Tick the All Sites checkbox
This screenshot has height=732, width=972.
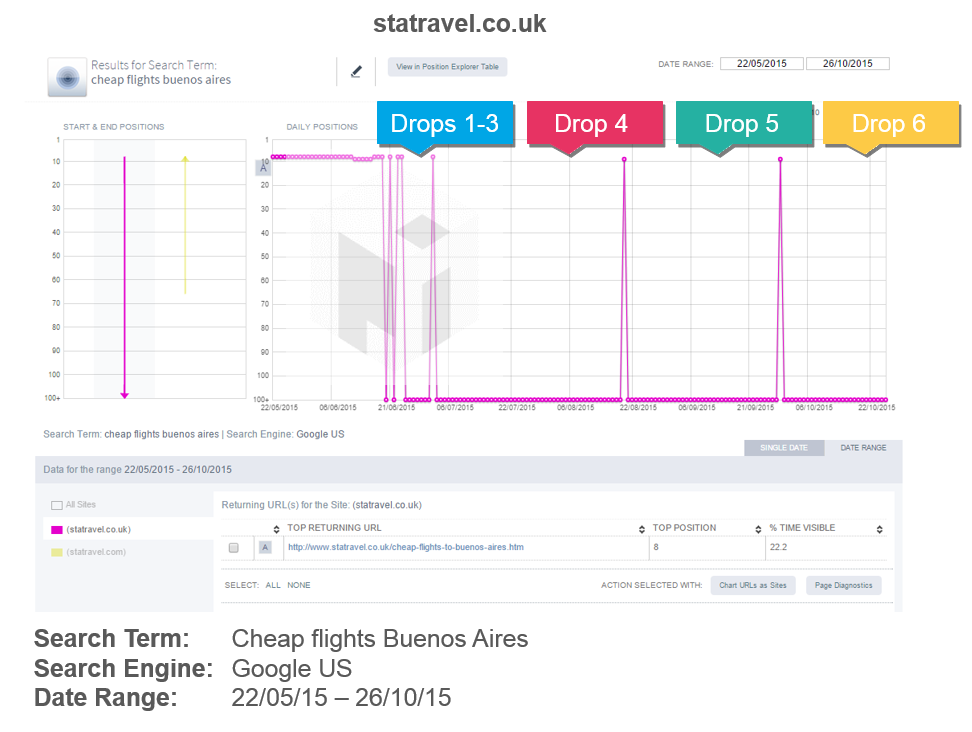(56, 505)
